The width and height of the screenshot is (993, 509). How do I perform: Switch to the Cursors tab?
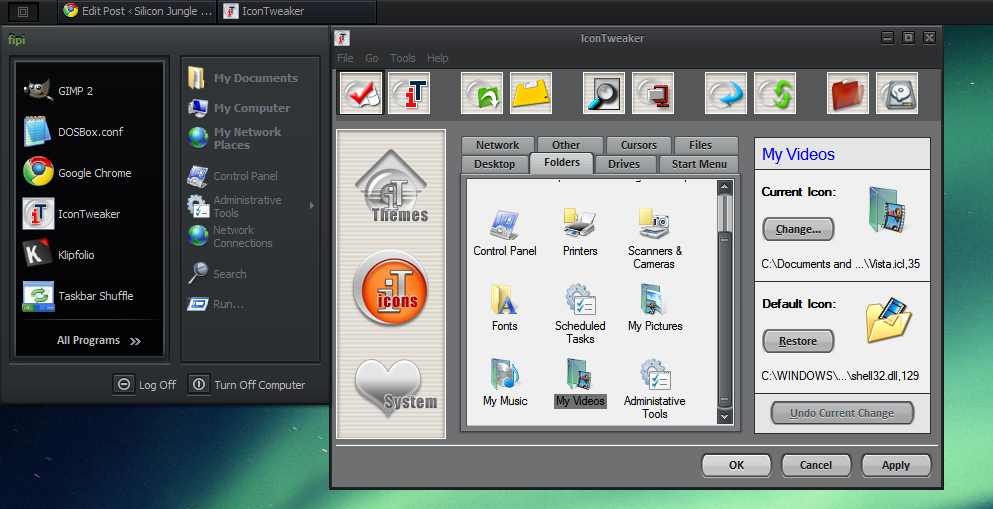[639, 145]
